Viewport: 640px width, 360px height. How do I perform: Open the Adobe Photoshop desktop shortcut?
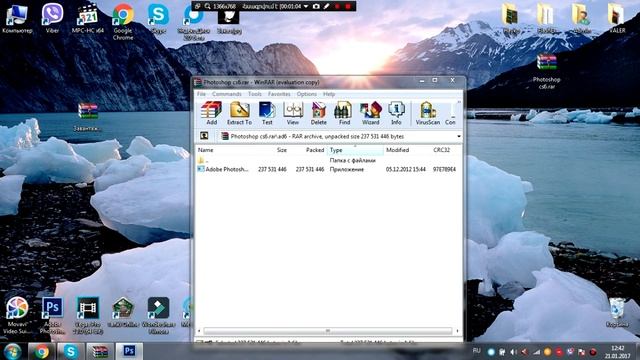coord(52,315)
